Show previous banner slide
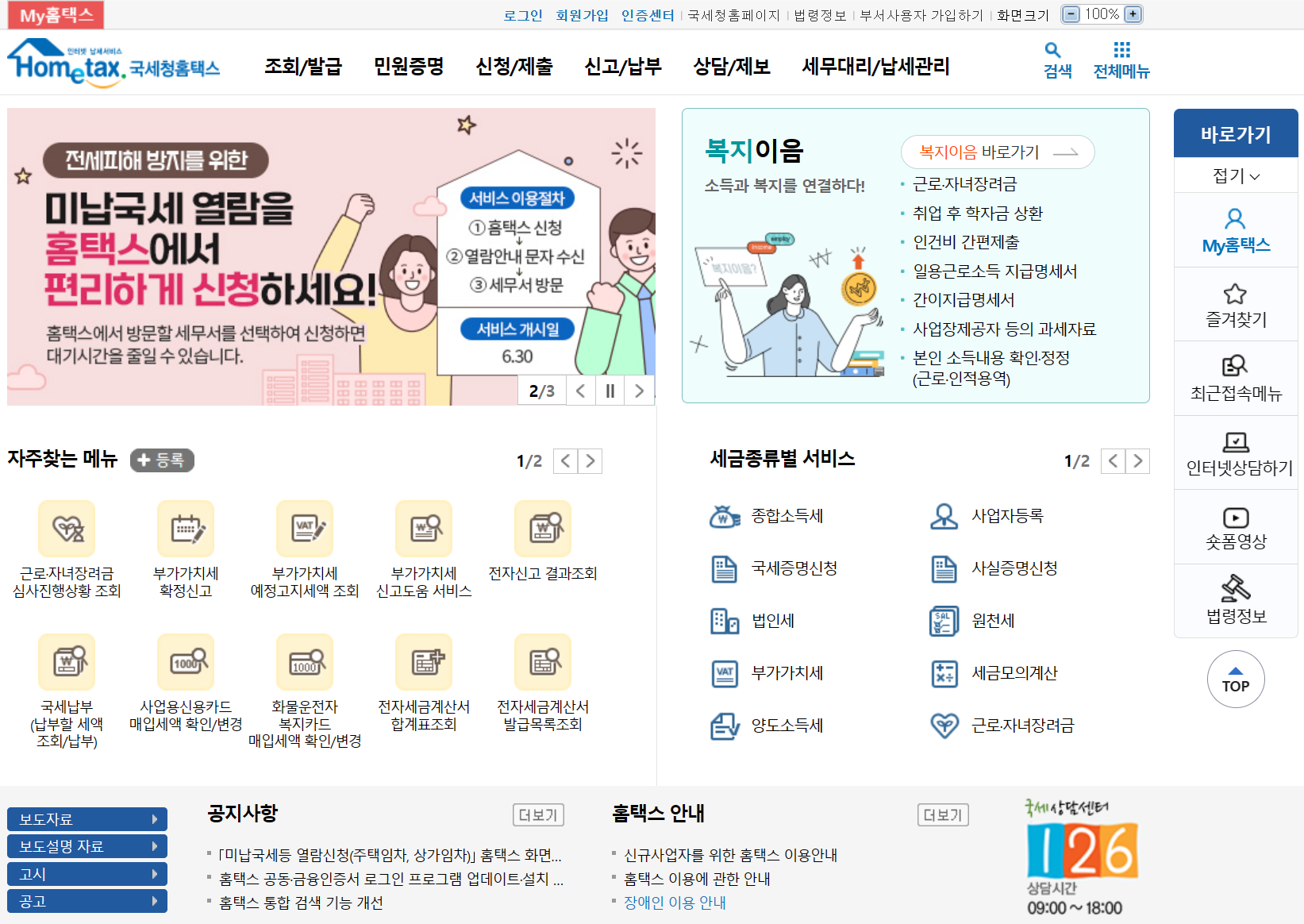The width and height of the screenshot is (1304, 924). tap(581, 391)
